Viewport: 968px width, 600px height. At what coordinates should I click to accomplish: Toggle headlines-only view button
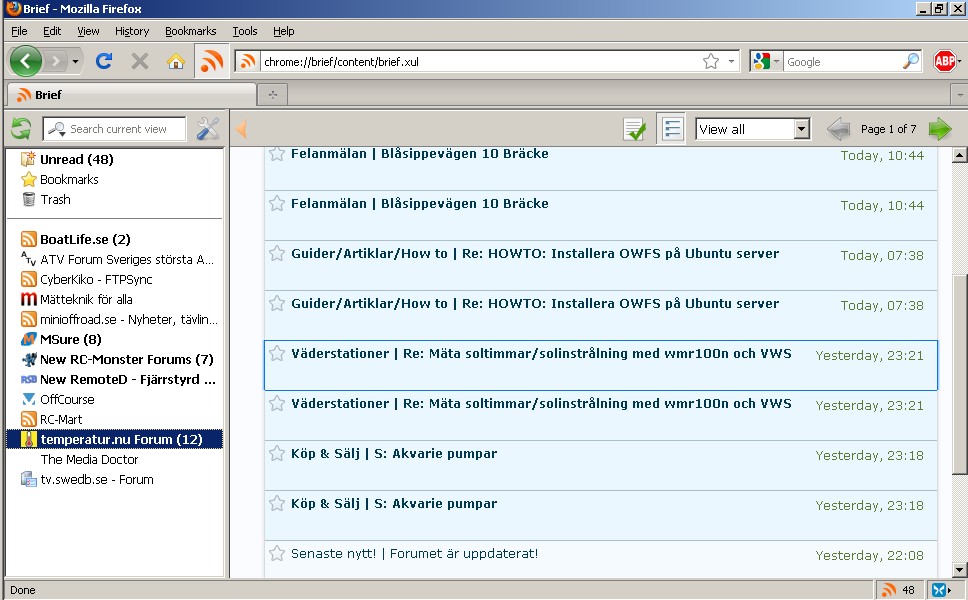pyautogui.click(x=671, y=129)
